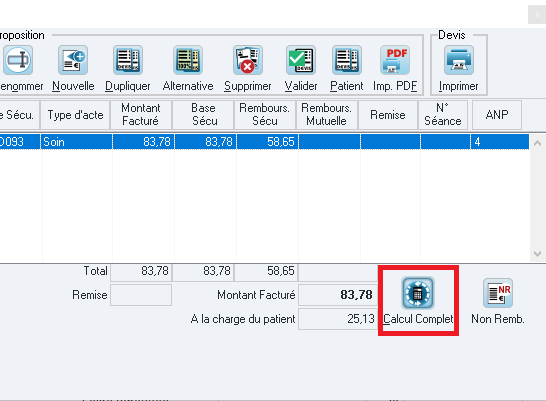This screenshot has height=401, width=546.
Task: Validate the quote with Valider
Action: coord(301,60)
